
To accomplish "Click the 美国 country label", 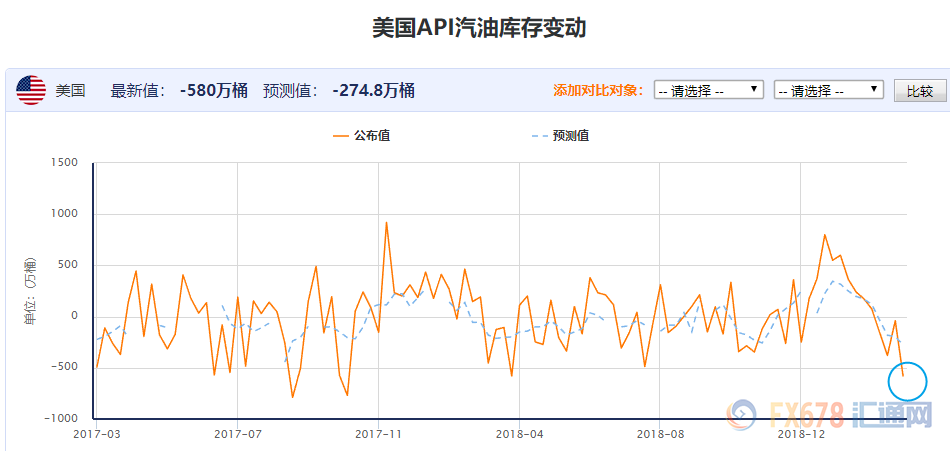I will (x=70, y=91).
